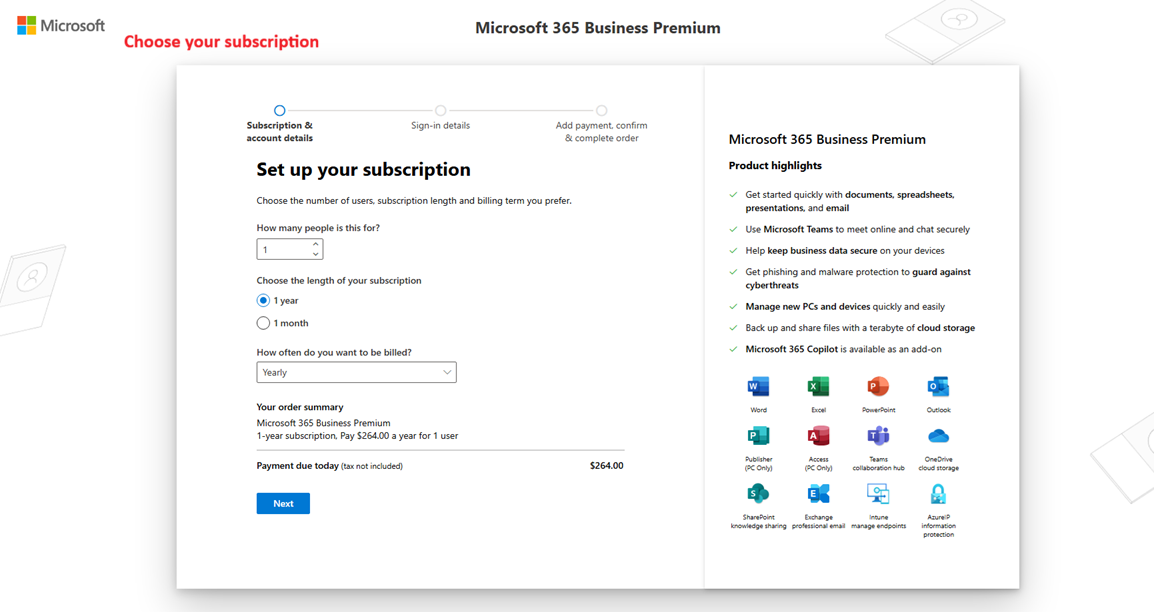Click the 'Manage new PCs and devices' highlight
The height and width of the screenshot is (612, 1154).
click(x=845, y=307)
